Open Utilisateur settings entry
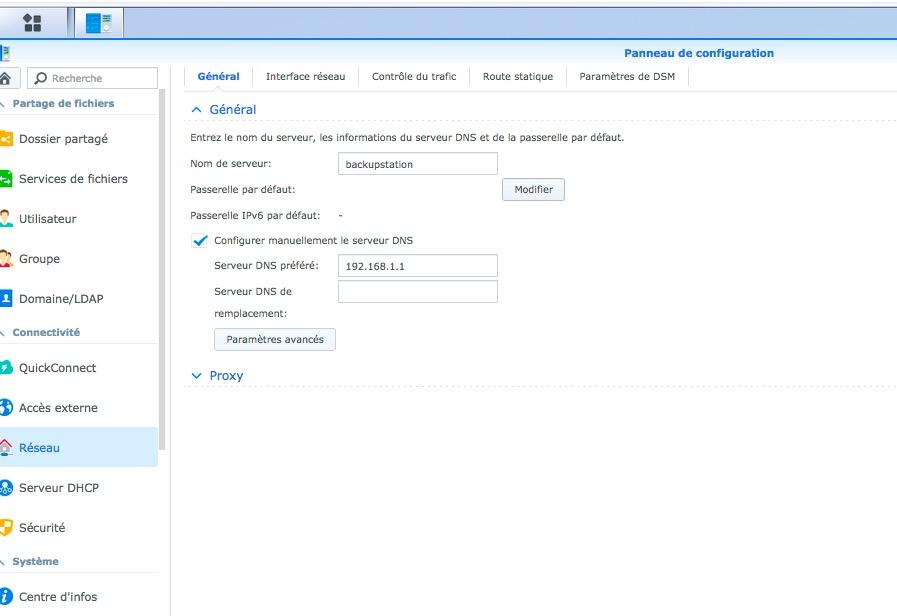 pyautogui.click(x=79, y=218)
